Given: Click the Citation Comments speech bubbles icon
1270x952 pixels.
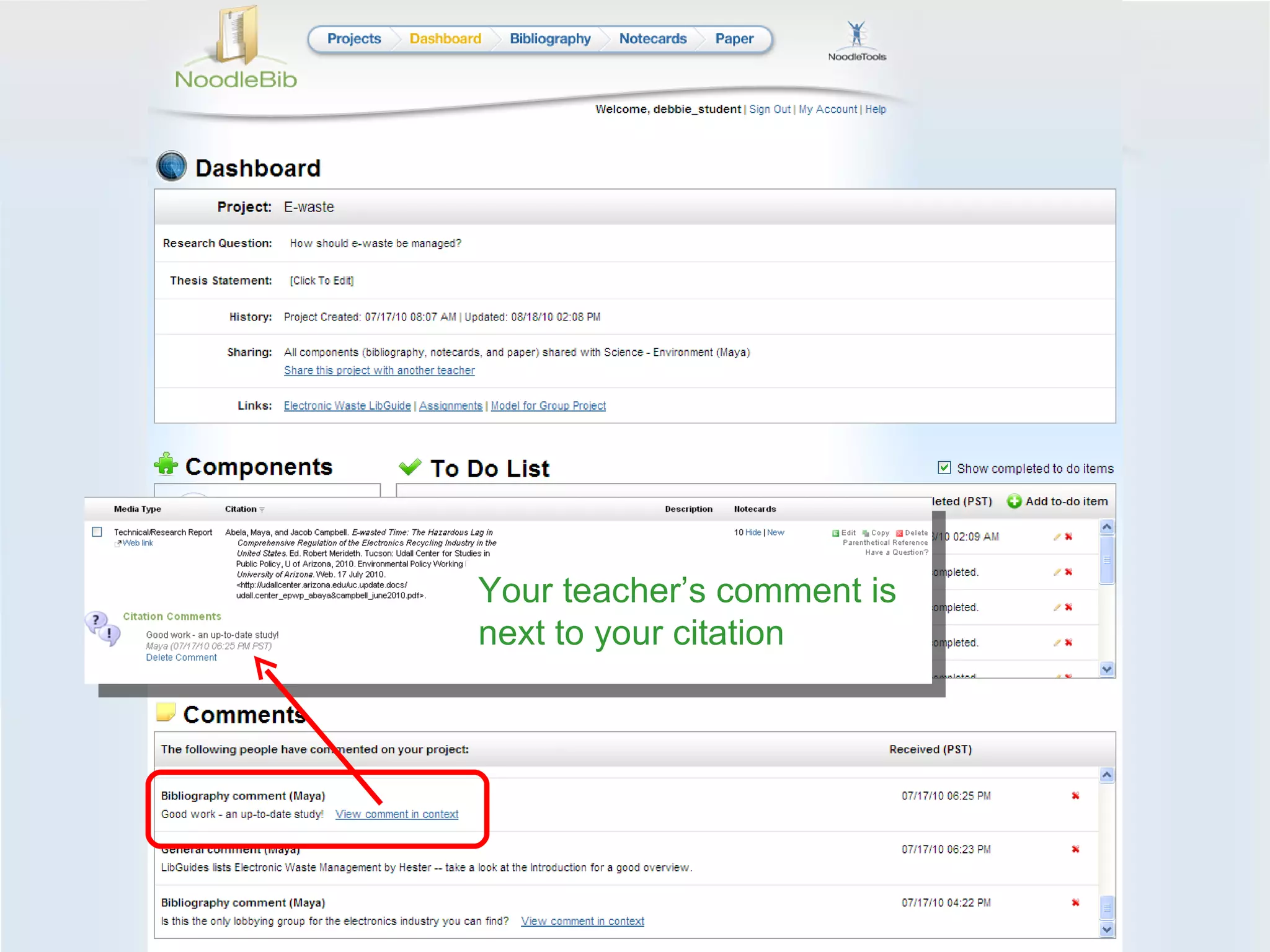Looking at the screenshot, I should (x=104, y=628).
